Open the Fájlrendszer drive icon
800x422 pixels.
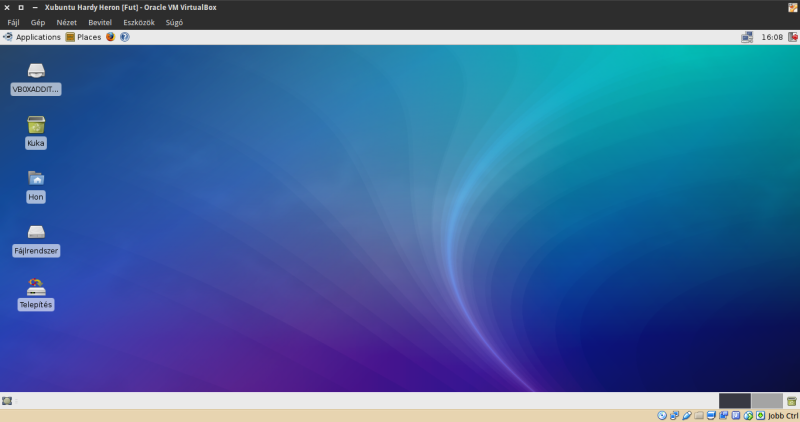(36, 232)
